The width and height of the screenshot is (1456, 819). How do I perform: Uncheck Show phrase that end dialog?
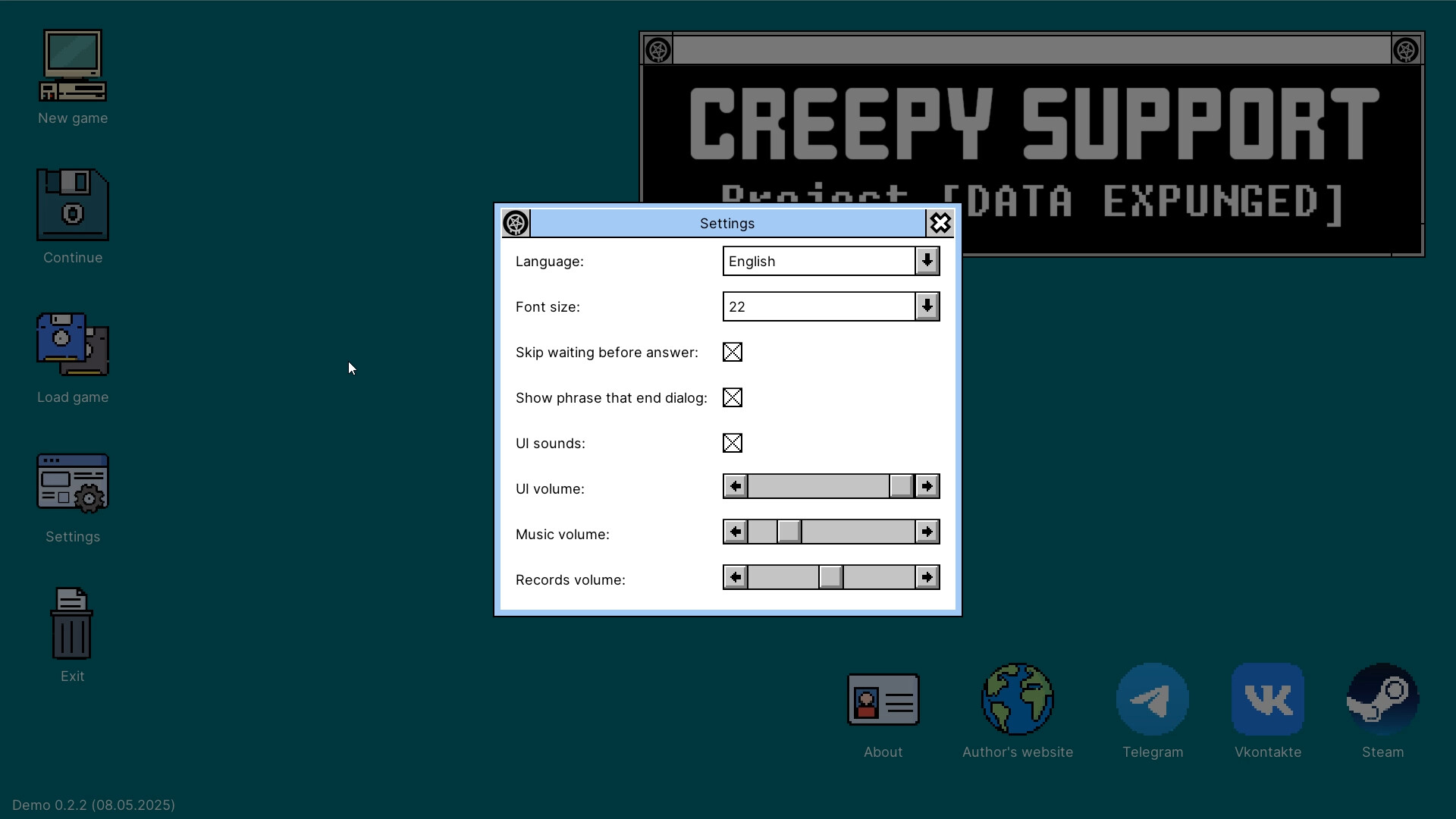pos(732,397)
